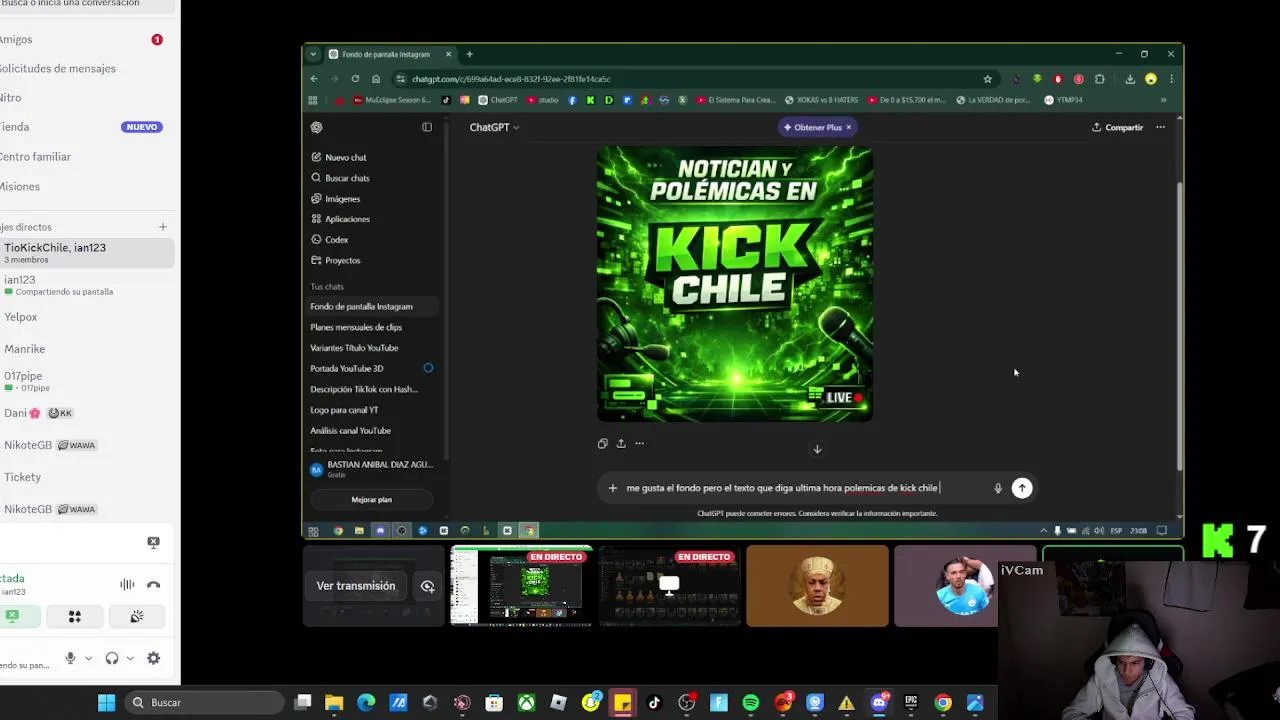
Task: Open chat 'Portada YouTube 3D'
Action: [x=347, y=369]
